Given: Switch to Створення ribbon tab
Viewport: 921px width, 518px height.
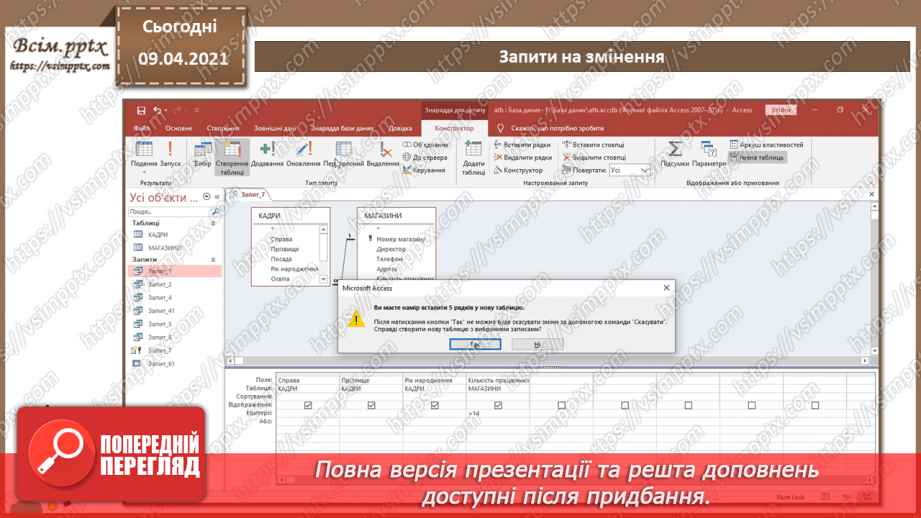Looking at the screenshot, I should point(223,128).
